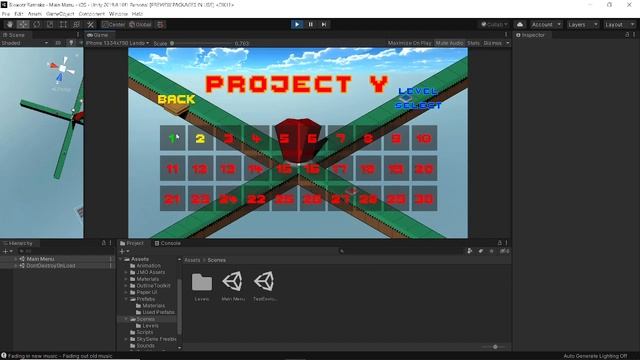This screenshot has width=640, height=360.
Task: Click the Step frame button
Action: pyautogui.click(x=324, y=24)
